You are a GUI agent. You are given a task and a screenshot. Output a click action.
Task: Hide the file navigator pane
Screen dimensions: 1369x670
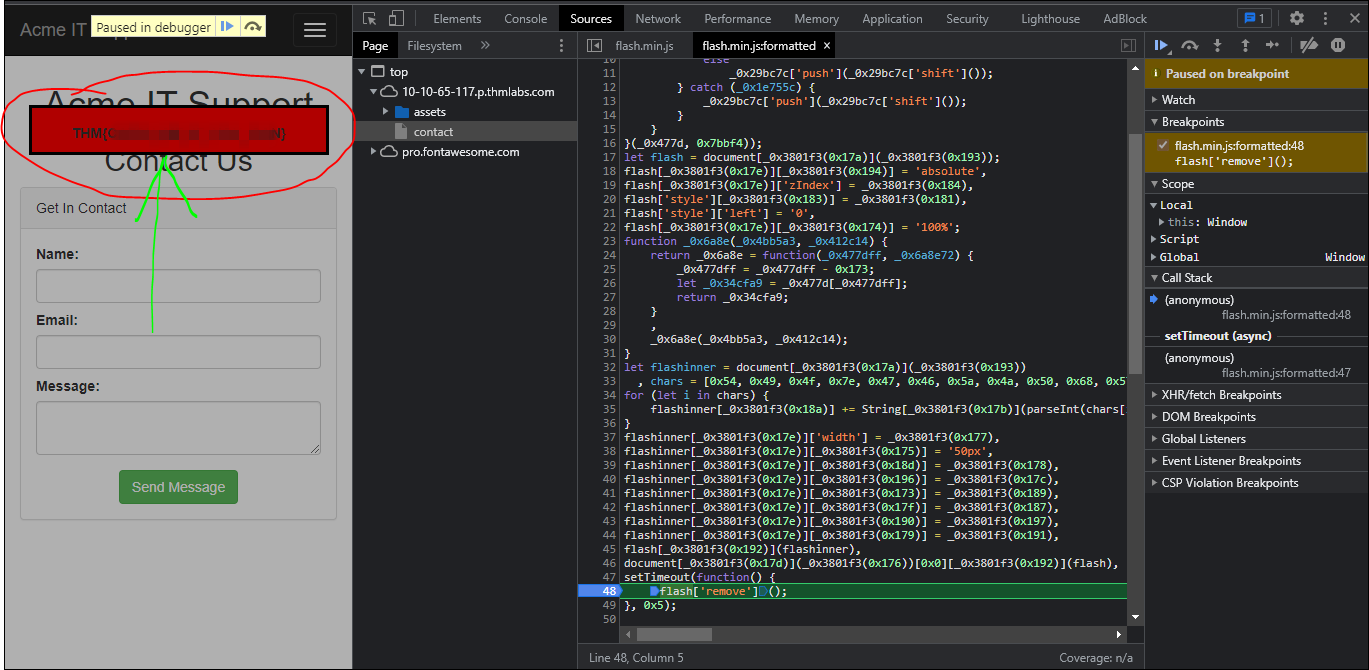pyautogui.click(x=594, y=46)
